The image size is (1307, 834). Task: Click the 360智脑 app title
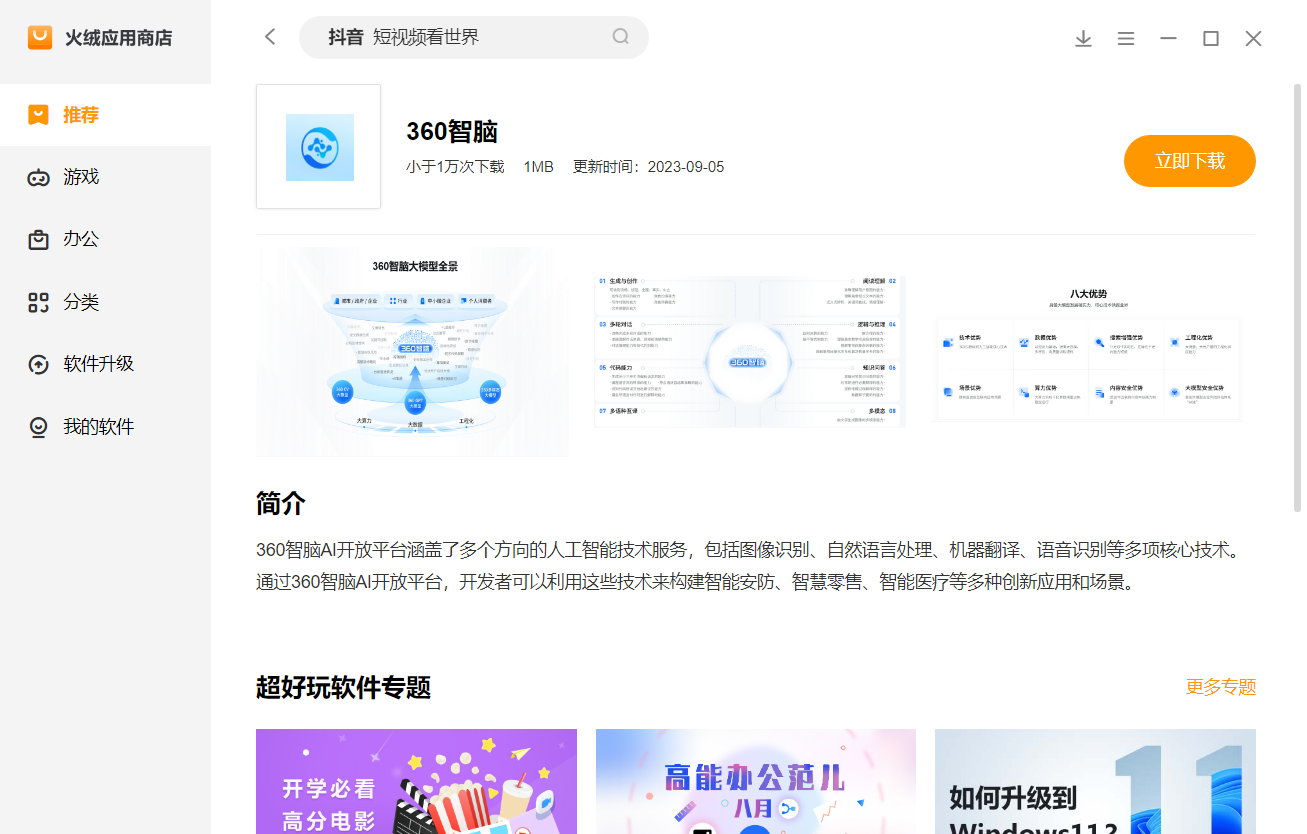point(452,132)
